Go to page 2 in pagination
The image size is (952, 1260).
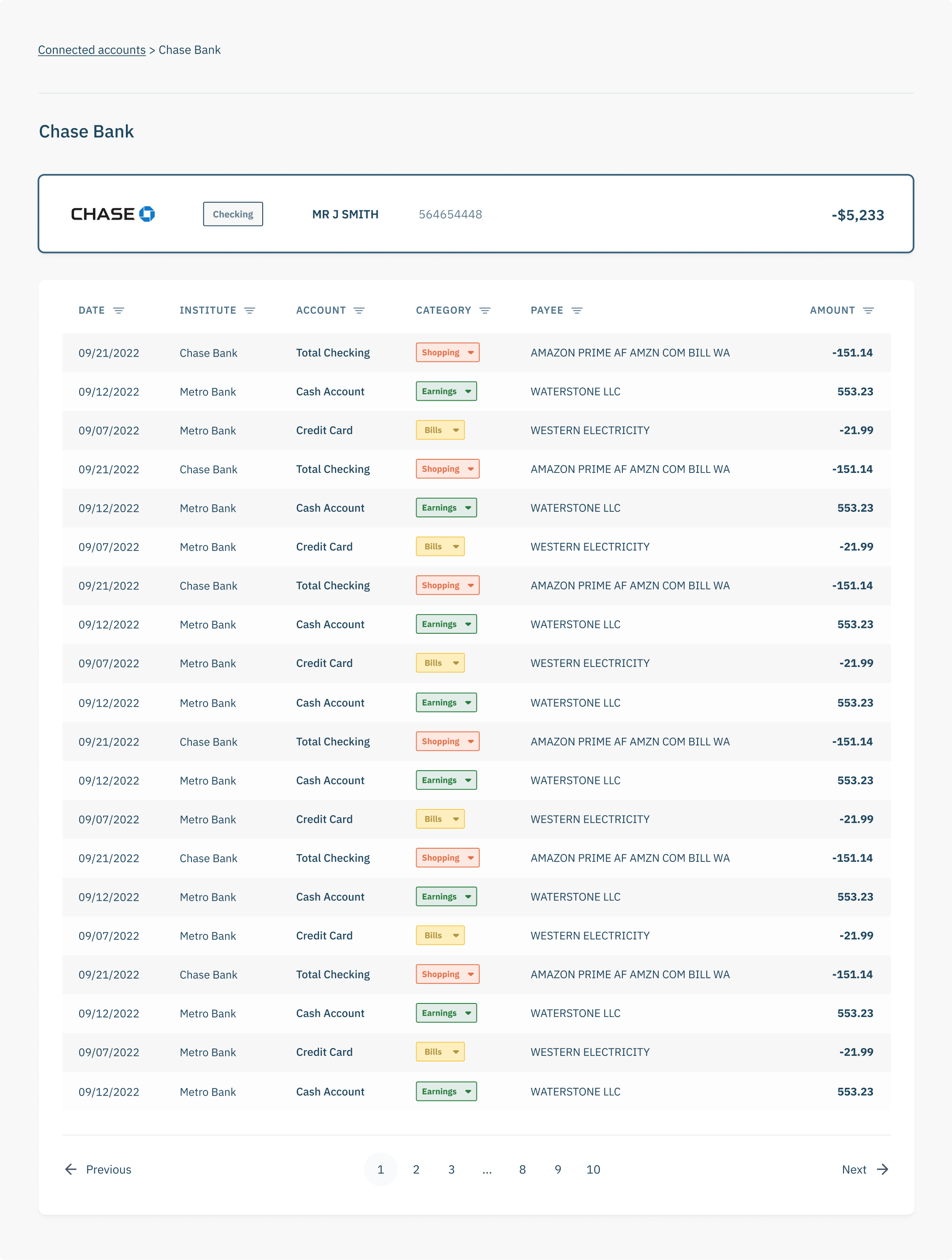[416, 1170]
